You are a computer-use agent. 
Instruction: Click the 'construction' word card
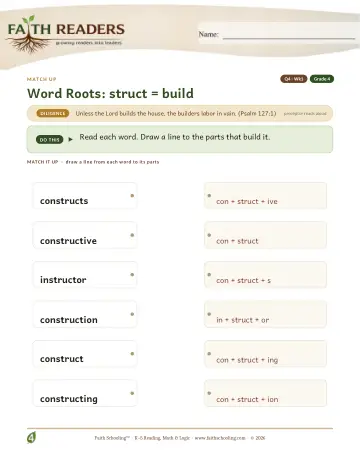click(85, 314)
